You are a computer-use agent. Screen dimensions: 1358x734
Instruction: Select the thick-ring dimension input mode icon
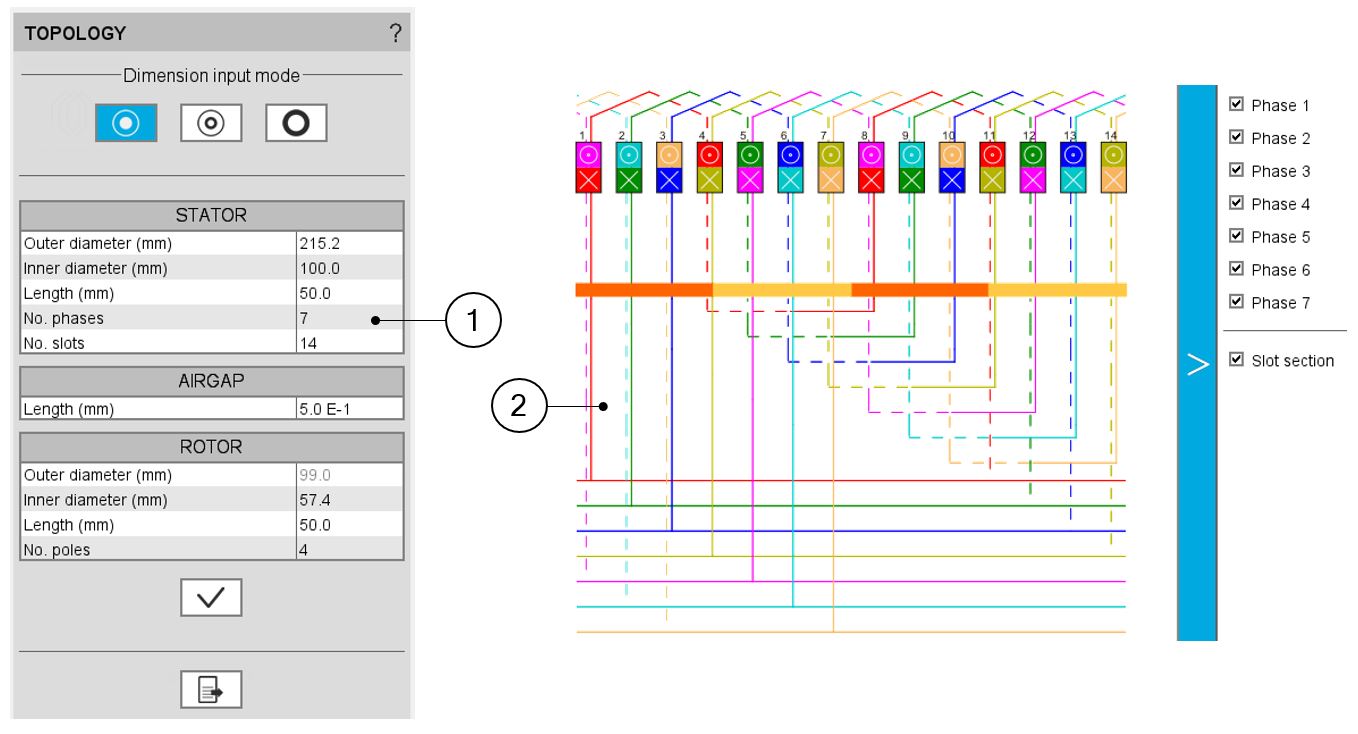tap(296, 123)
